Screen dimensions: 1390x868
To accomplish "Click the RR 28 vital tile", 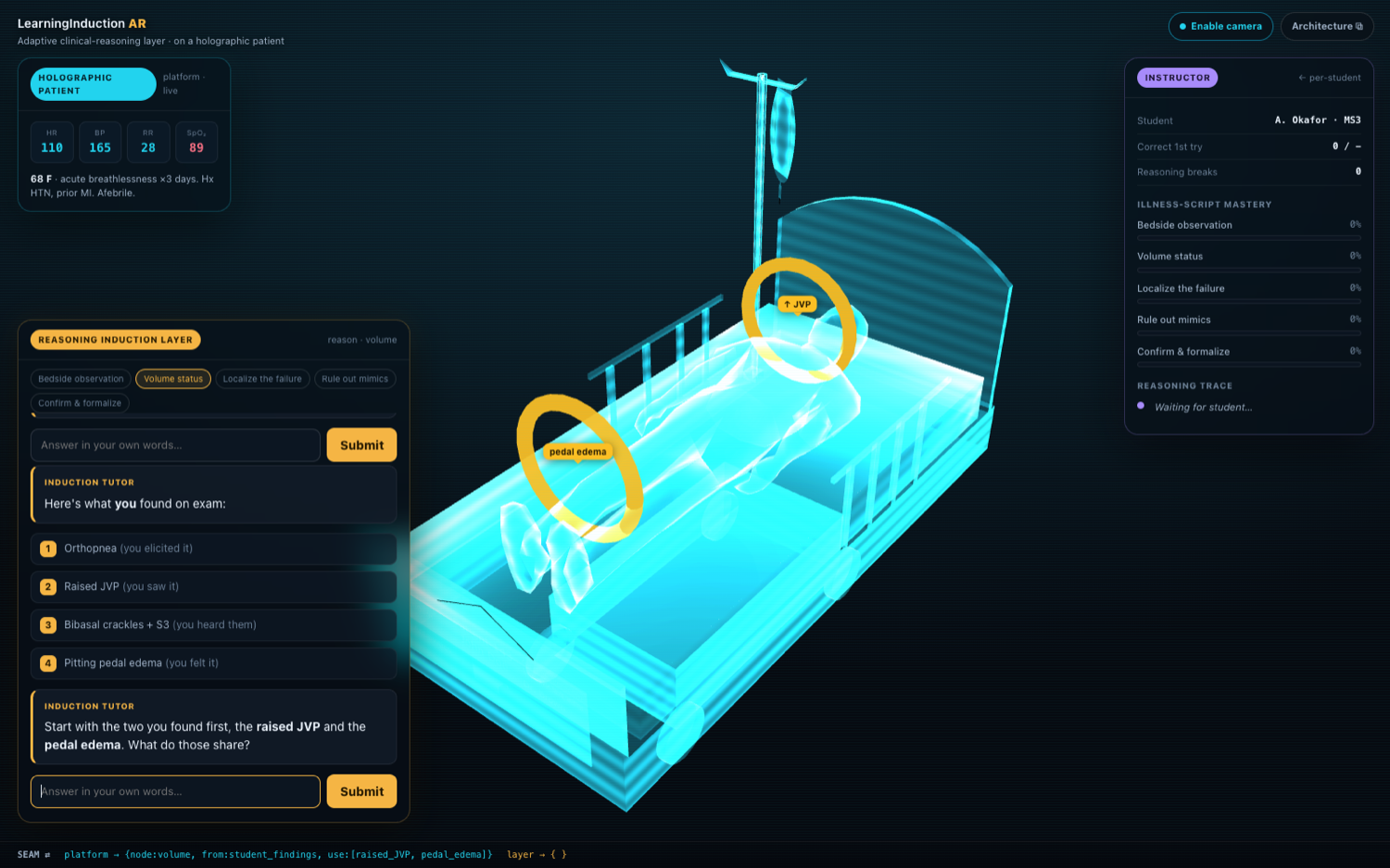I will [x=148, y=142].
